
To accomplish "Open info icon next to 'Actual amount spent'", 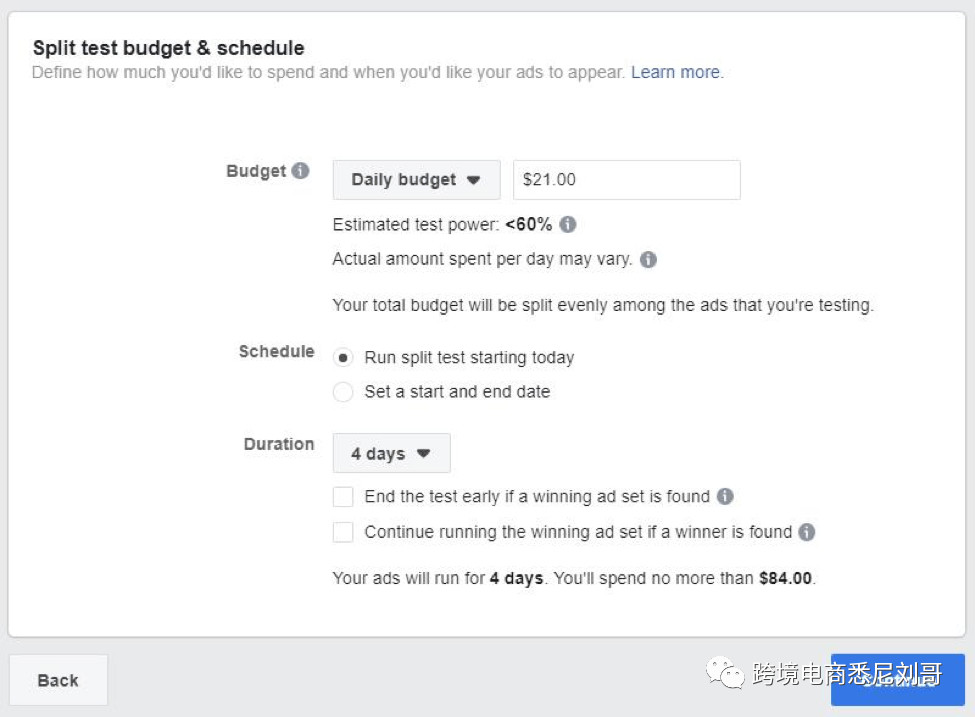I will (647, 259).
